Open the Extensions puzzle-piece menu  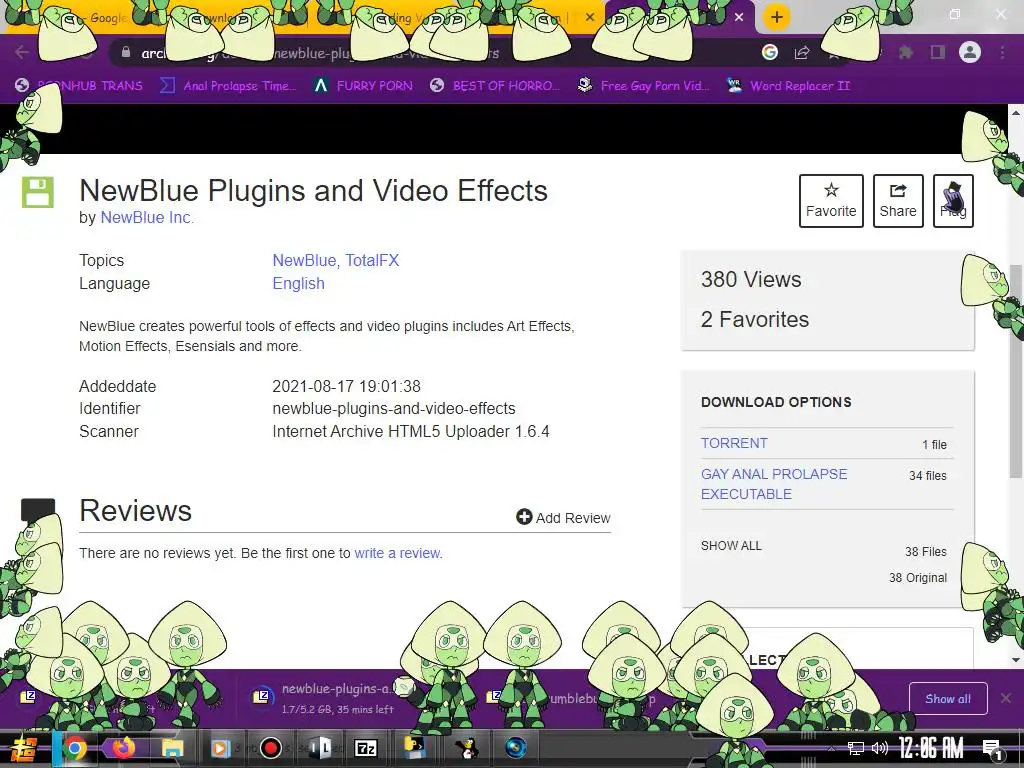tap(906, 52)
